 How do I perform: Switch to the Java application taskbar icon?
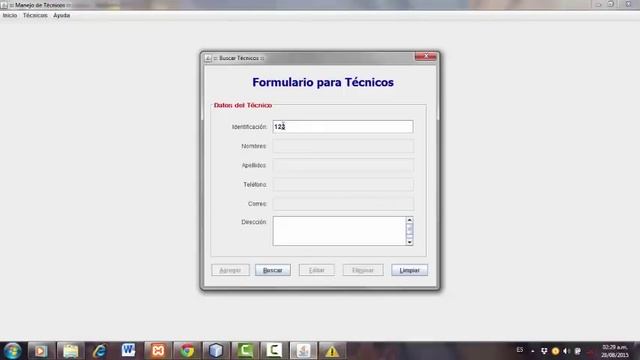click(303, 351)
